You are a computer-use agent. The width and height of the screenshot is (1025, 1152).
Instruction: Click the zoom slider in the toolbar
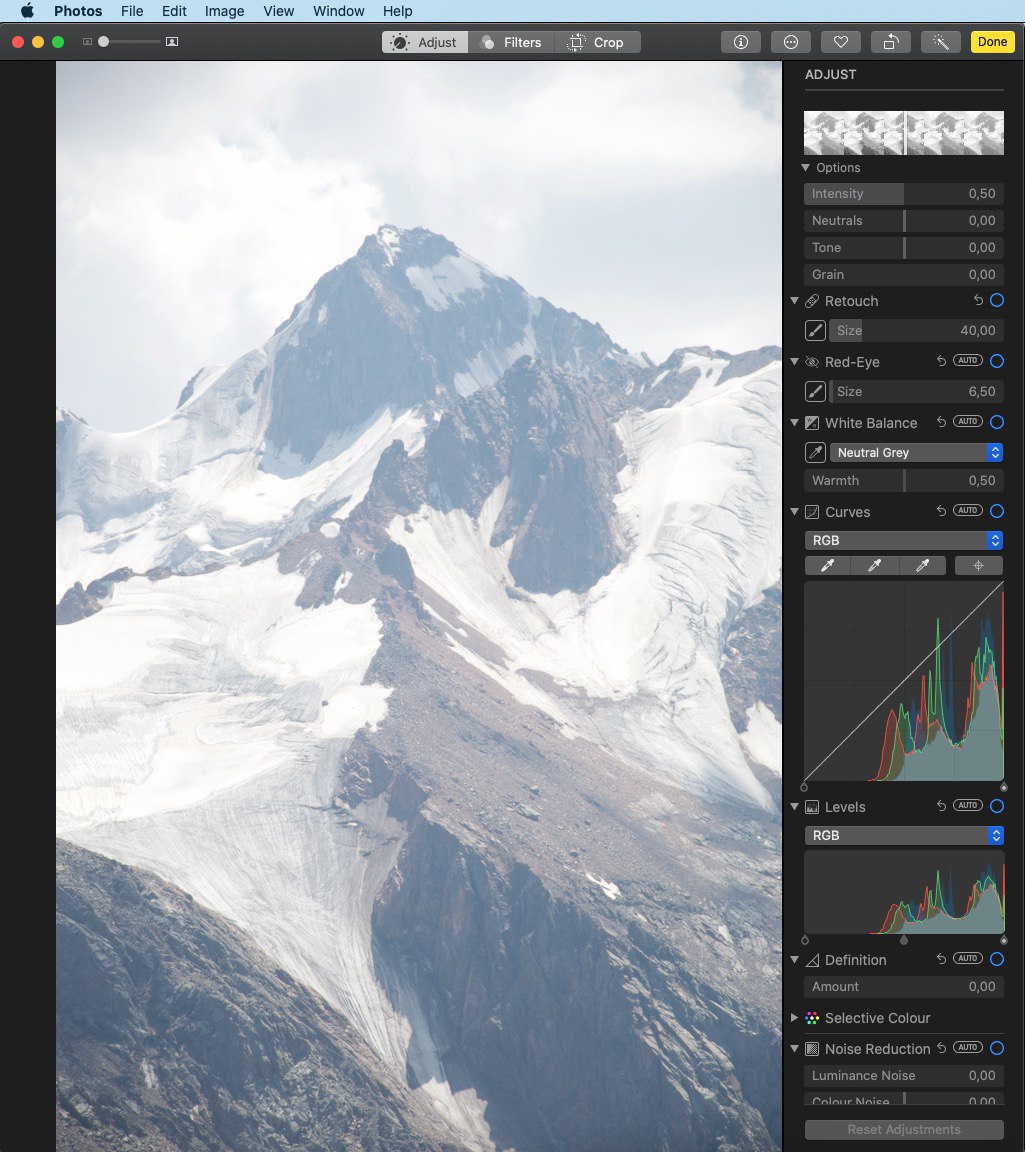pos(129,42)
